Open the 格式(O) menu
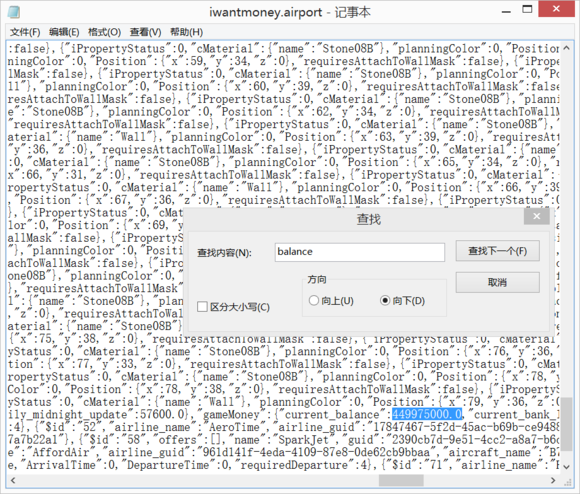This screenshot has height=494, width=580. click(x=104, y=32)
